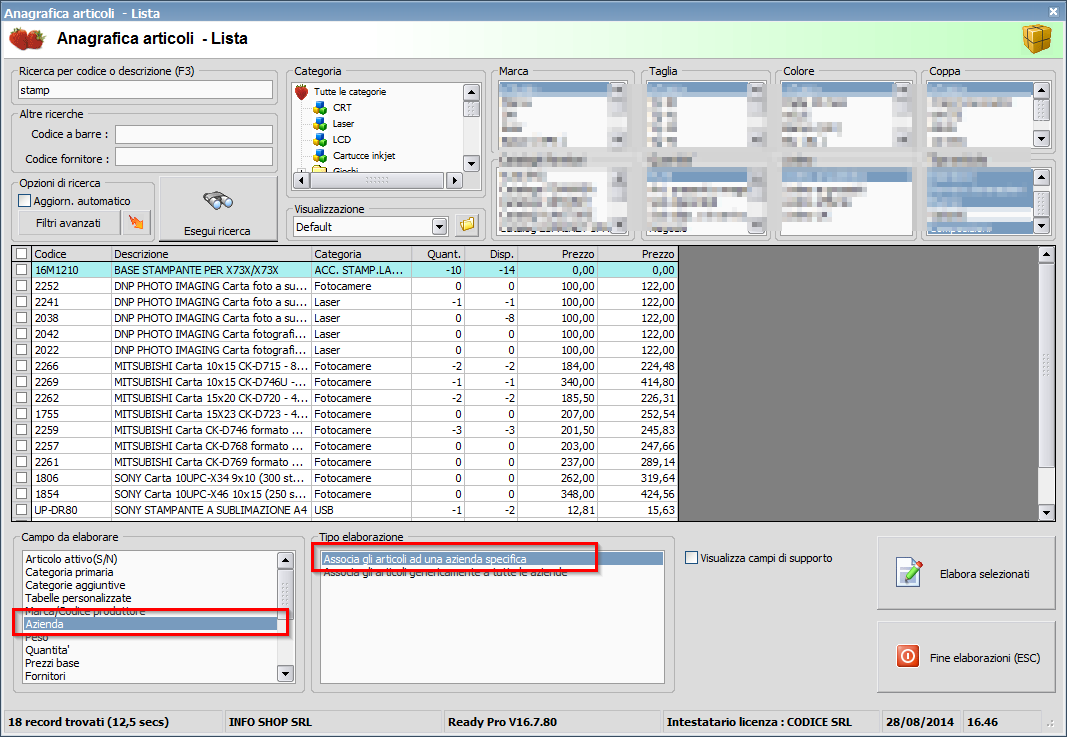The height and width of the screenshot is (737, 1067).
Task: Select Azienda in Campo da elaborare
Action: click(150, 624)
